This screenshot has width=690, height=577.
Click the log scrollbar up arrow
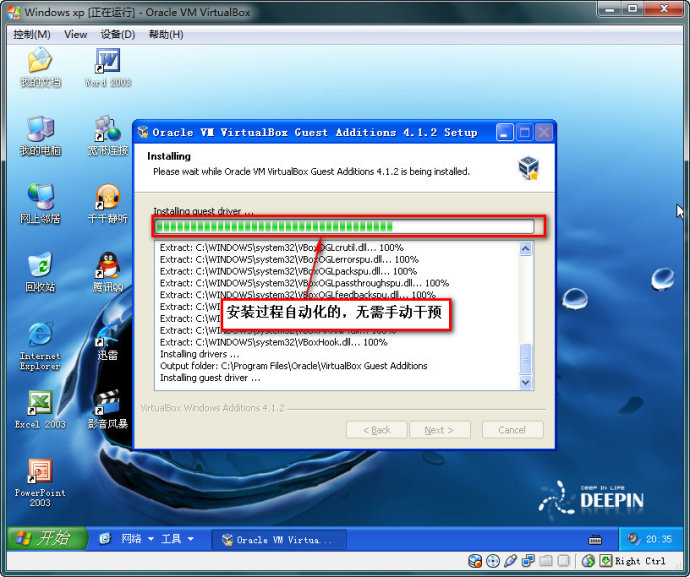(525, 249)
